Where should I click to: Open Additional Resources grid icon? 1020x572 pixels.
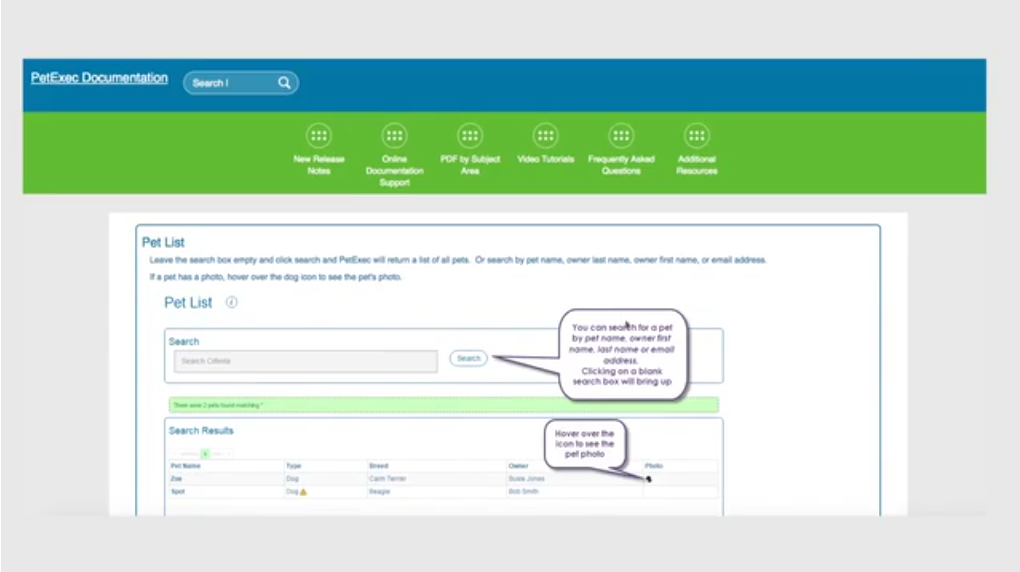(696, 135)
